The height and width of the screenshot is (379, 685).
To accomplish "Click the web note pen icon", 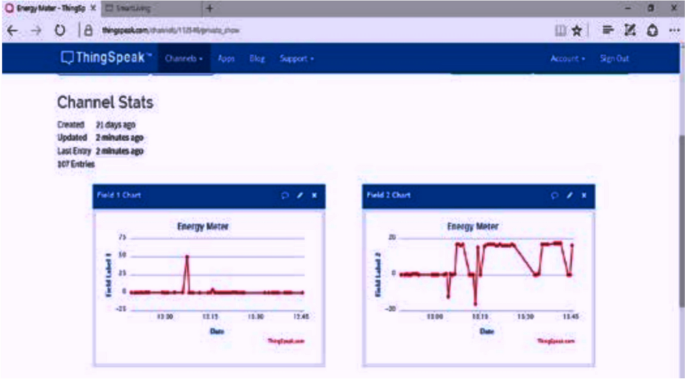I will coord(630,30).
